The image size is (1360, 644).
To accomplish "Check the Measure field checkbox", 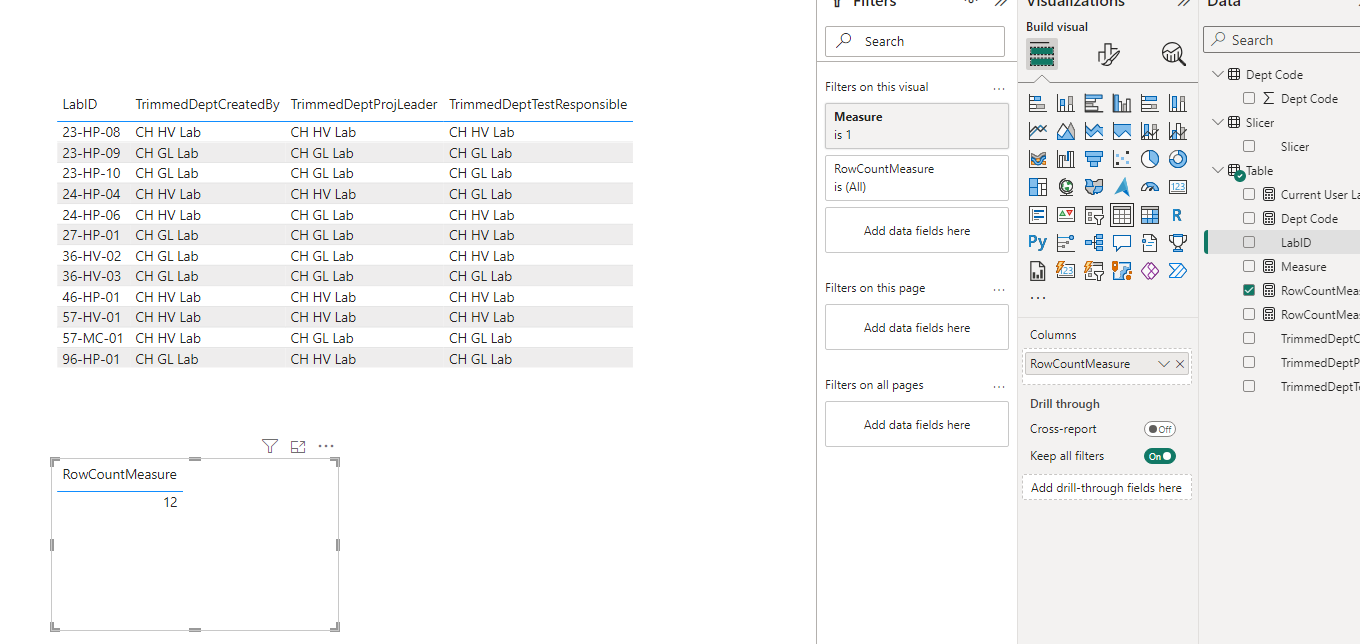I will point(1249,266).
